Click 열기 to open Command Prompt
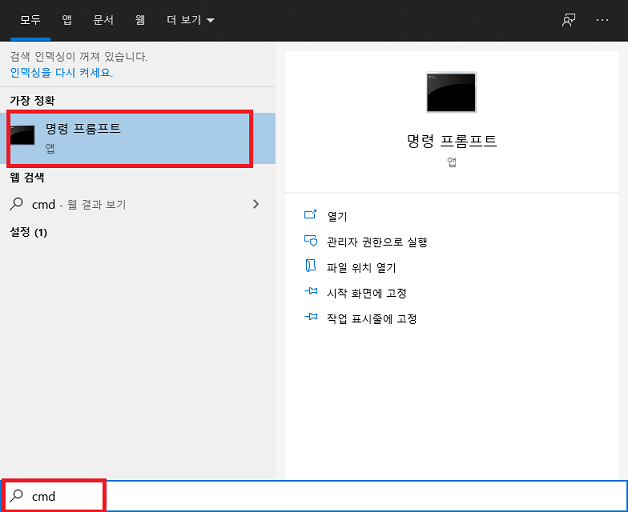The image size is (628, 512). click(x=337, y=216)
